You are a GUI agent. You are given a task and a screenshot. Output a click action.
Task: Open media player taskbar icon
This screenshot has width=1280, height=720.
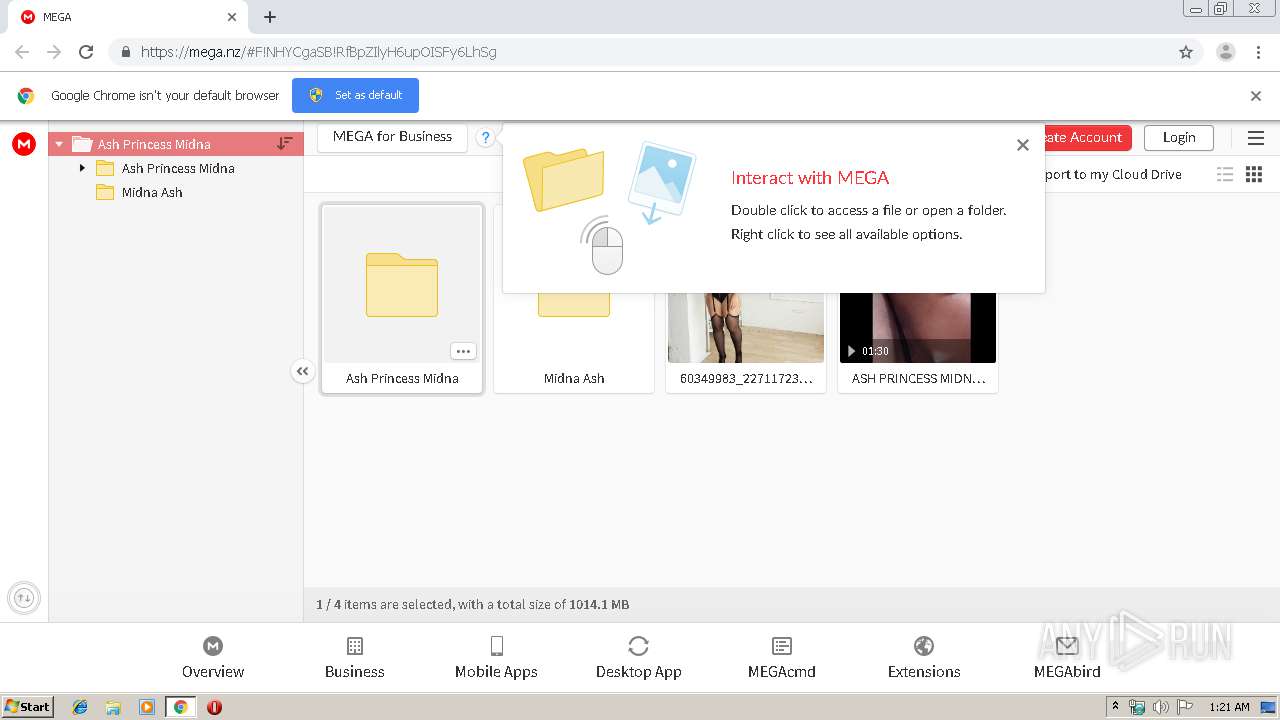click(147, 707)
